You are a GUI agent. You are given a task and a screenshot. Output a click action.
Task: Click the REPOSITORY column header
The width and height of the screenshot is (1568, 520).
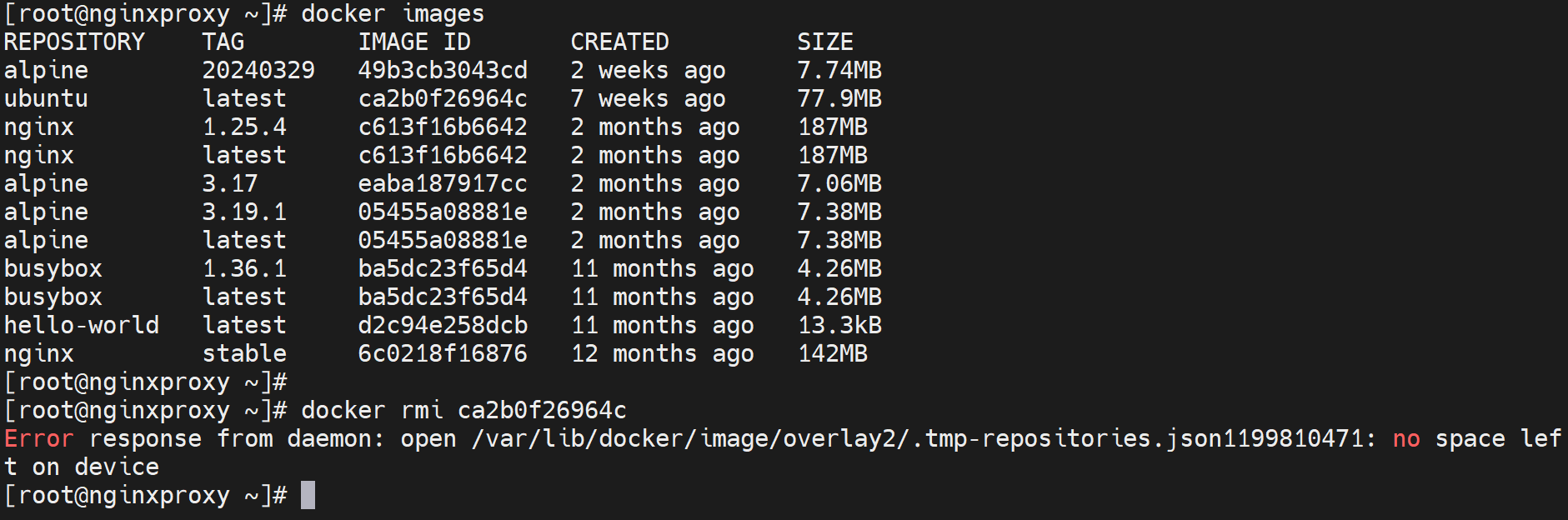point(74,42)
